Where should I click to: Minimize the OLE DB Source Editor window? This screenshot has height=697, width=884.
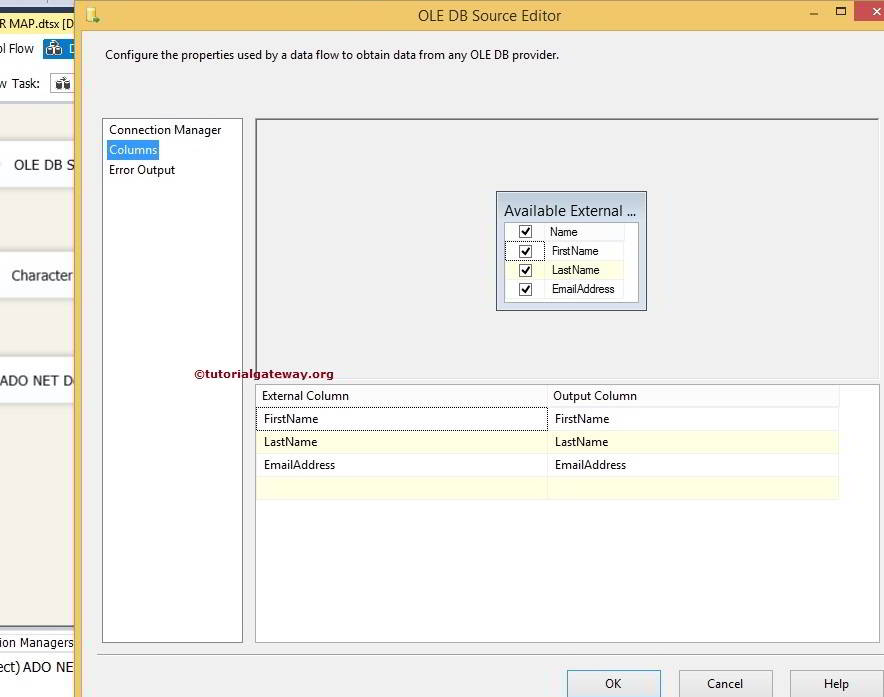(x=814, y=13)
